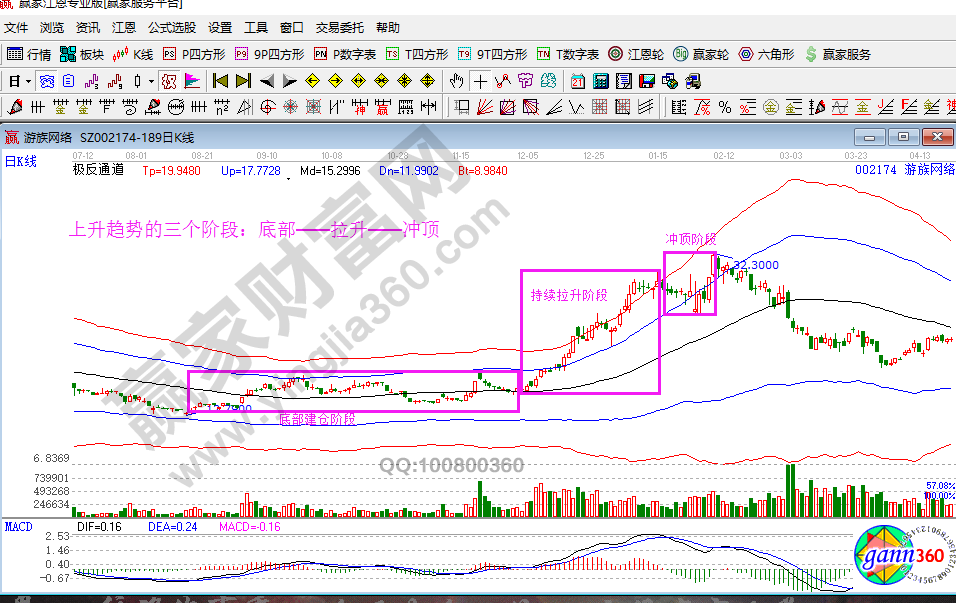Open the 交易委托 menu
The width and height of the screenshot is (956, 603).
(341, 28)
